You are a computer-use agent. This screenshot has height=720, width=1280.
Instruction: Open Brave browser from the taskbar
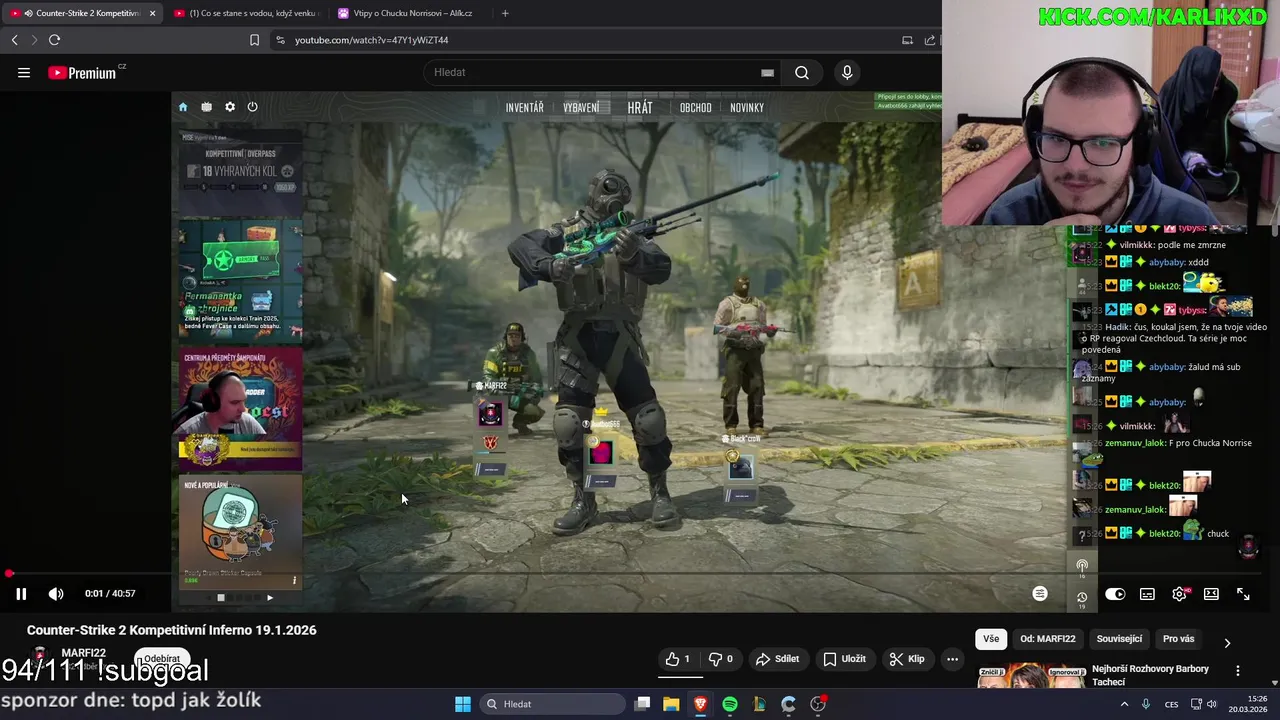[x=700, y=704]
